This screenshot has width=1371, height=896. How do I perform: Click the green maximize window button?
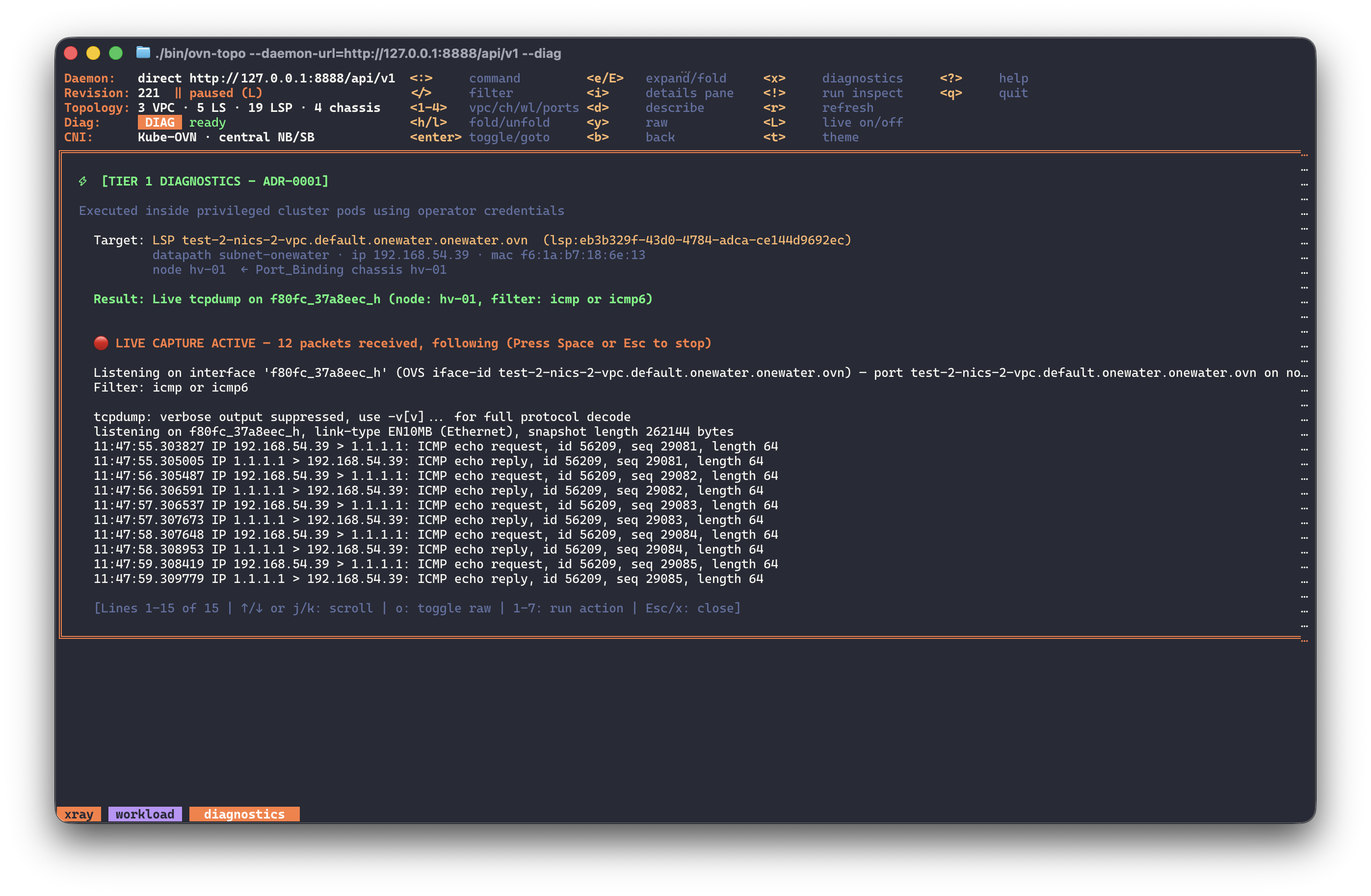(x=116, y=53)
